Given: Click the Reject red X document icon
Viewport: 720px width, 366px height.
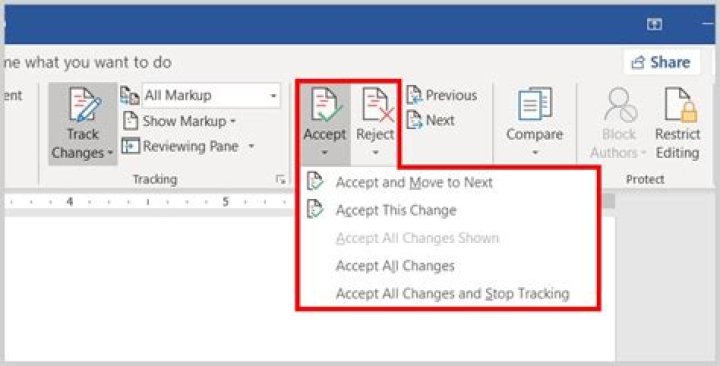Looking at the screenshot, I should point(378,105).
